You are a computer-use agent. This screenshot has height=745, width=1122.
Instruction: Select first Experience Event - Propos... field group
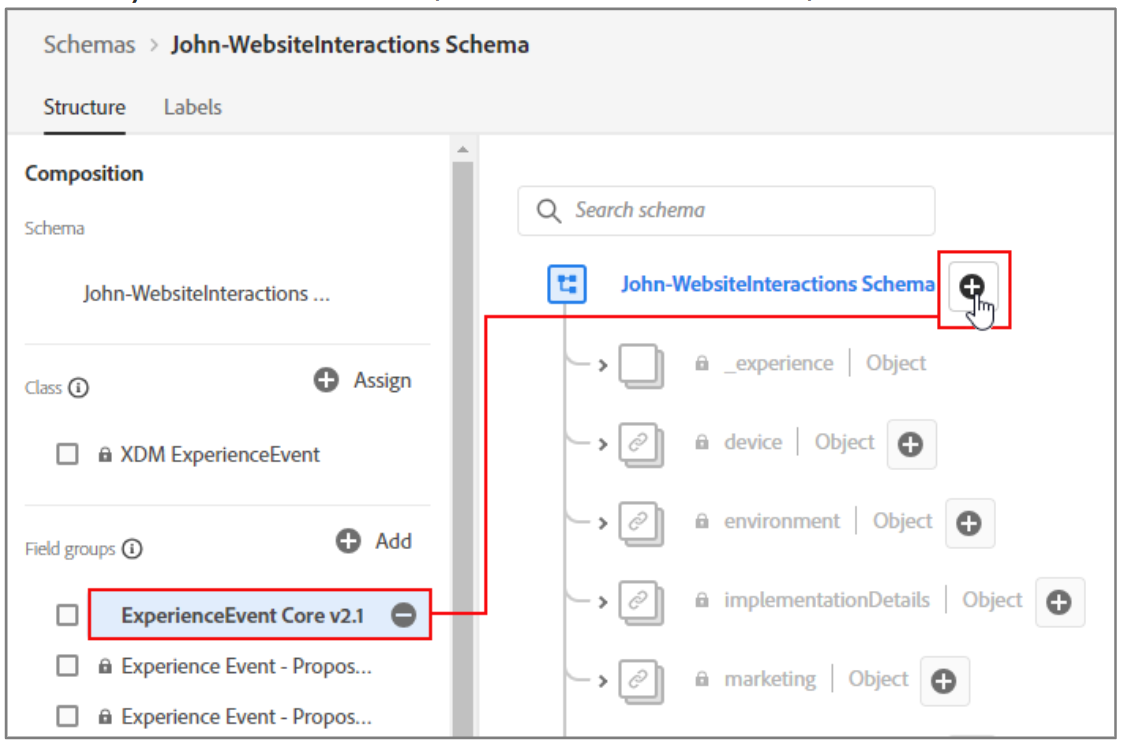[x=246, y=666]
